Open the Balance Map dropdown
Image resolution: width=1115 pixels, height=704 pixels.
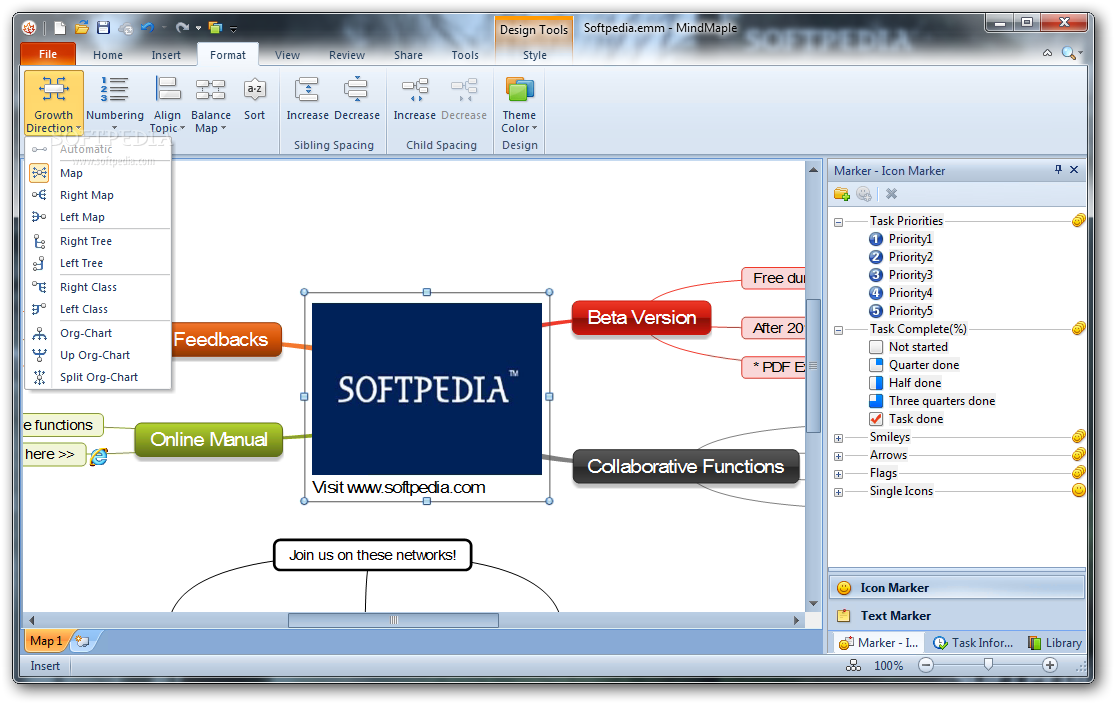210,103
